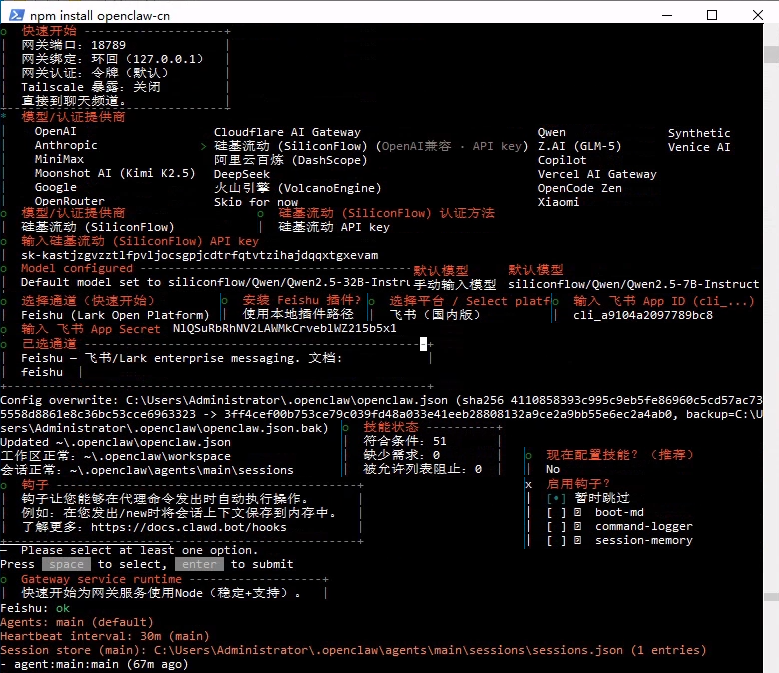Select Moonshot AI (Kimi K2.5) option
Image resolution: width=779 pixels, height=673 pixels.
click(x=115, y=173)
